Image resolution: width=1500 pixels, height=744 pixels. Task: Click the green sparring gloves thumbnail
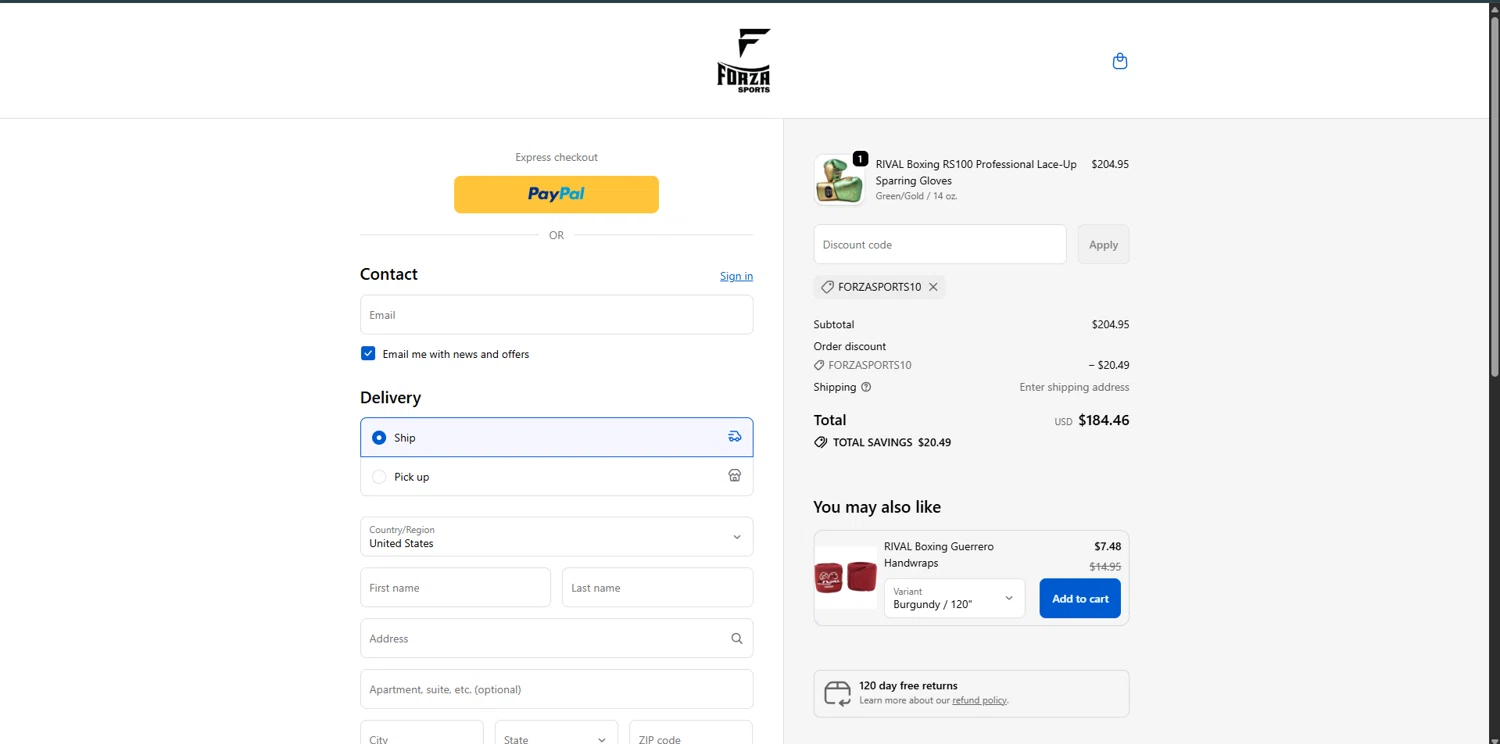[x=839, y=180]
